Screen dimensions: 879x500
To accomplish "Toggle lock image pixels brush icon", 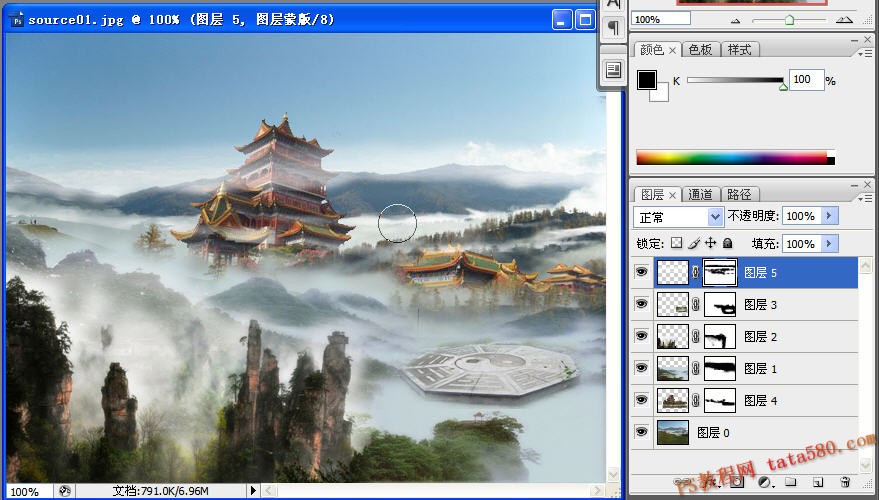I will (x=694, y=243).
